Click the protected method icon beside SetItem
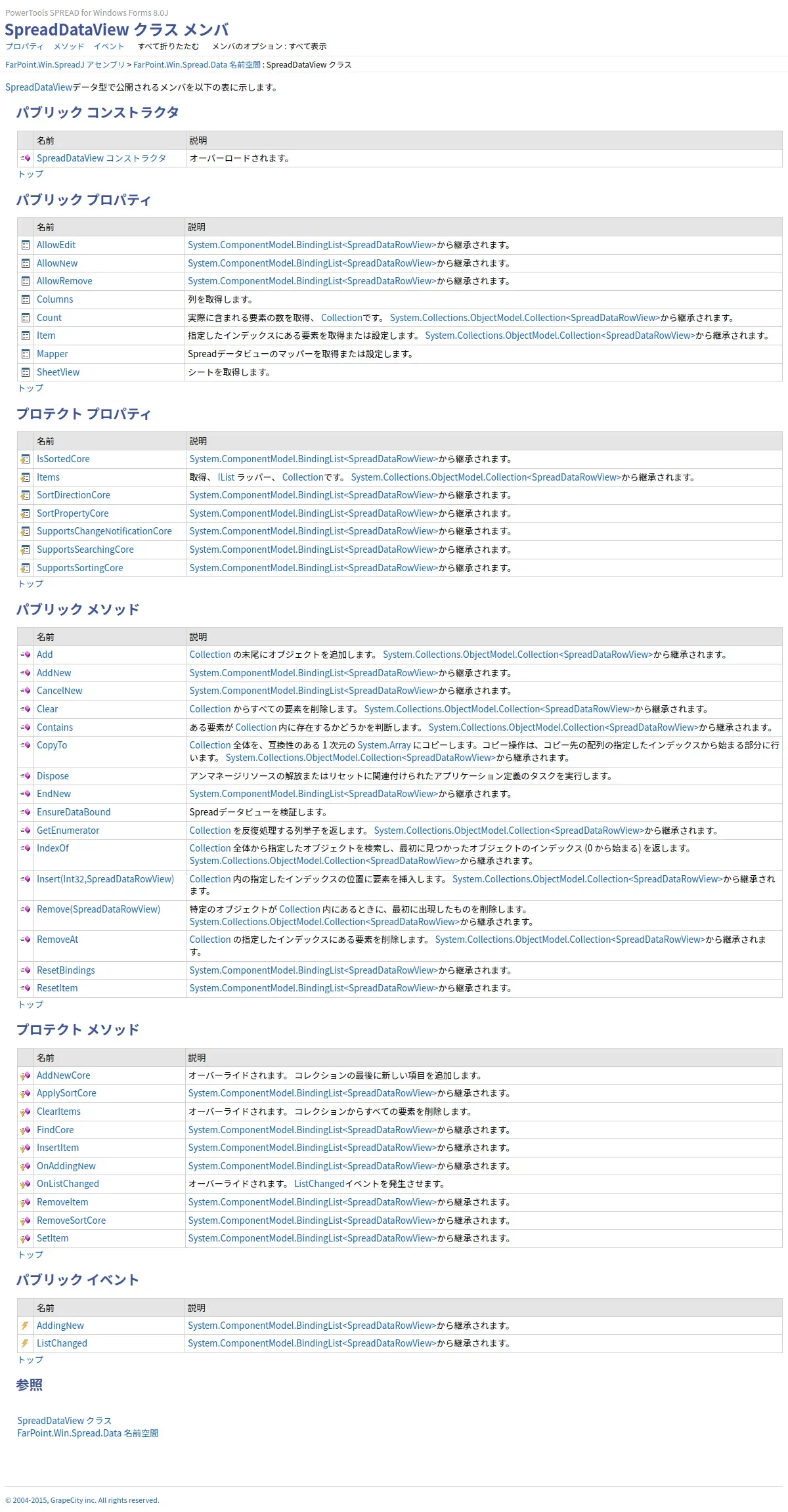Screen dimensions: 788x1512 pos(26,1238)
